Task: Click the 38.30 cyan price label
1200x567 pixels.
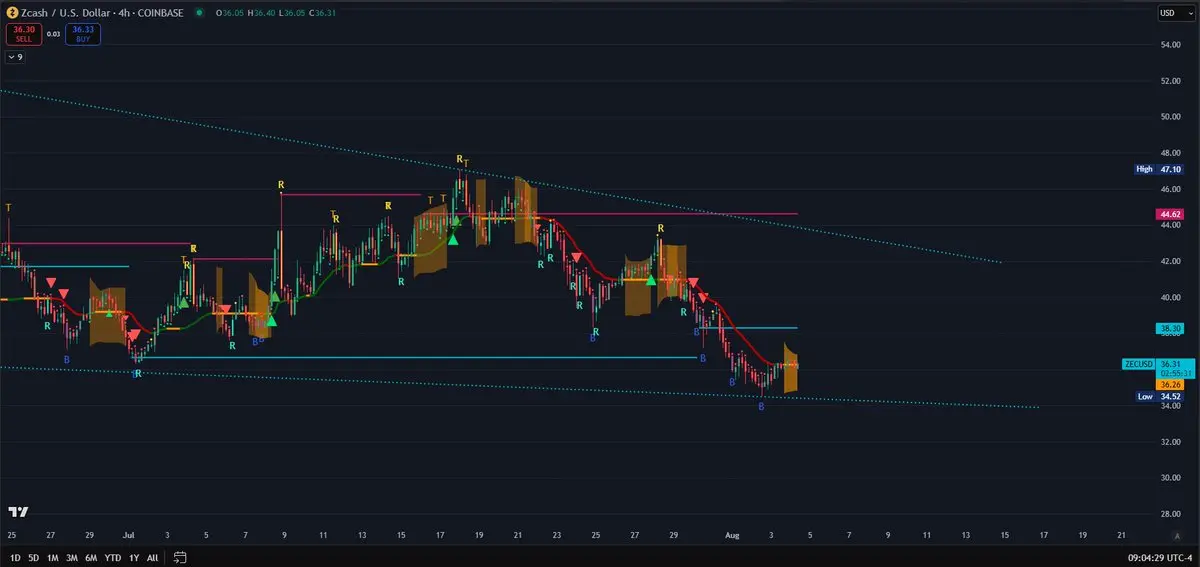Action: tap(1171, 328)
